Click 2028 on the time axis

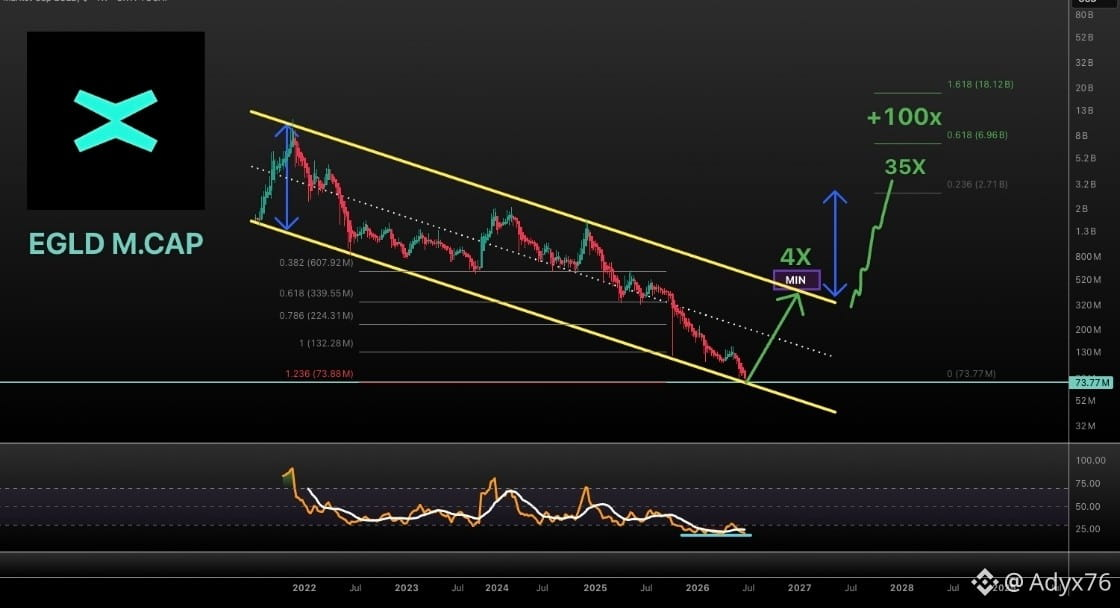[901, 587]
